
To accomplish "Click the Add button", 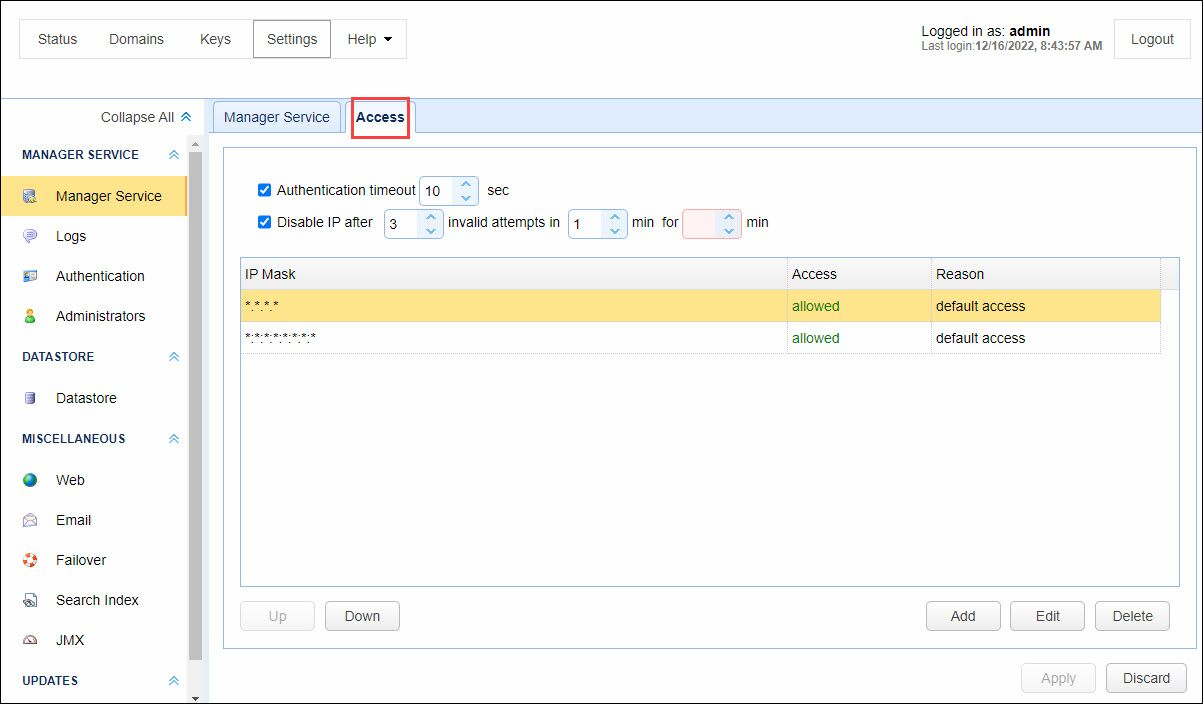I will pos(963,616).
